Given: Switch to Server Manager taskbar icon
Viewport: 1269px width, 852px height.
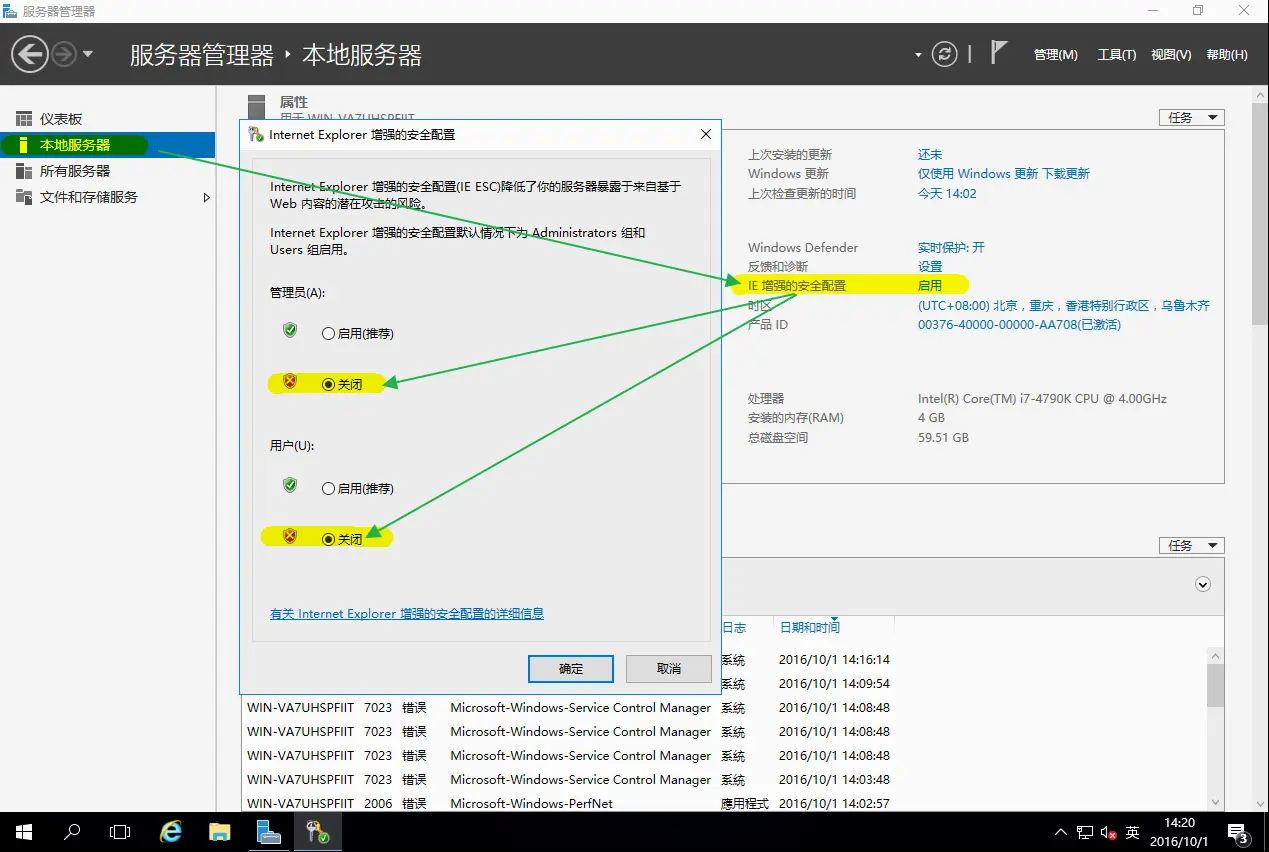Looking at the screenshot, I should [268, 832].
